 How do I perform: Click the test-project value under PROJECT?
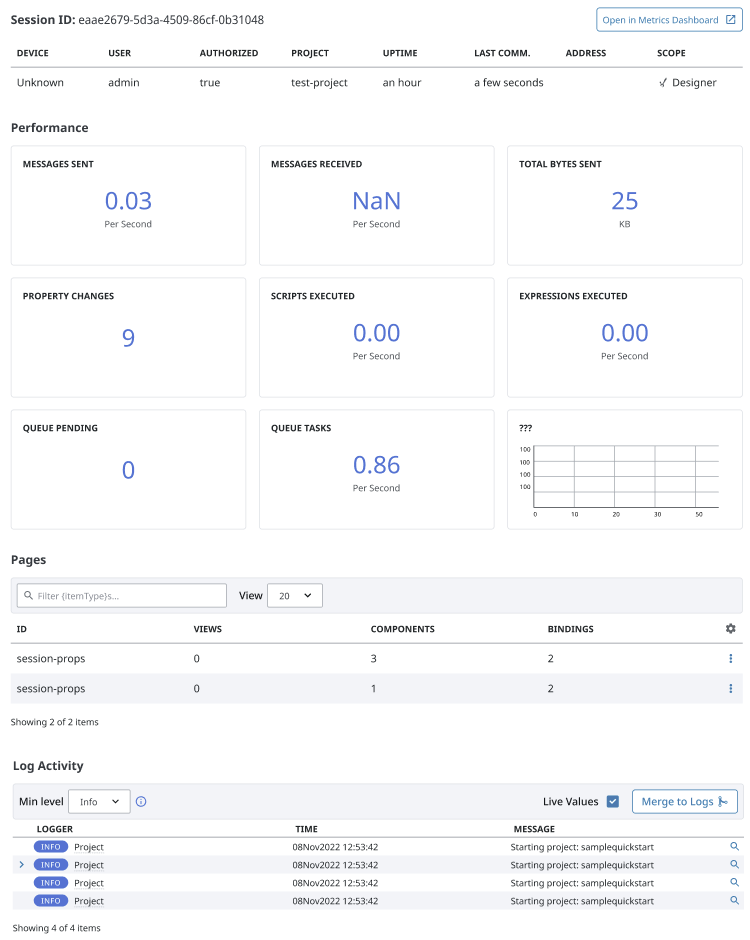tap(319, 83)
